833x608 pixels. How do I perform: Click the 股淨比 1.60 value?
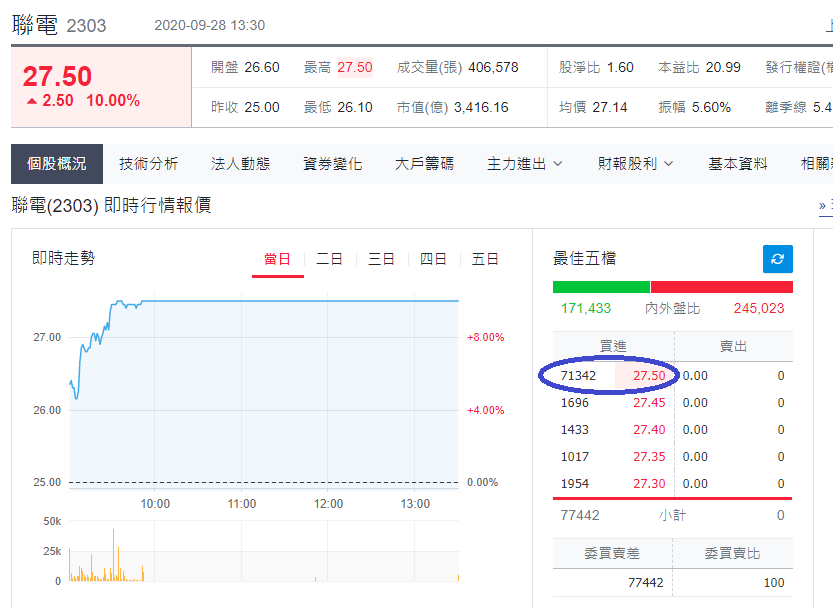tap(620, 67)
